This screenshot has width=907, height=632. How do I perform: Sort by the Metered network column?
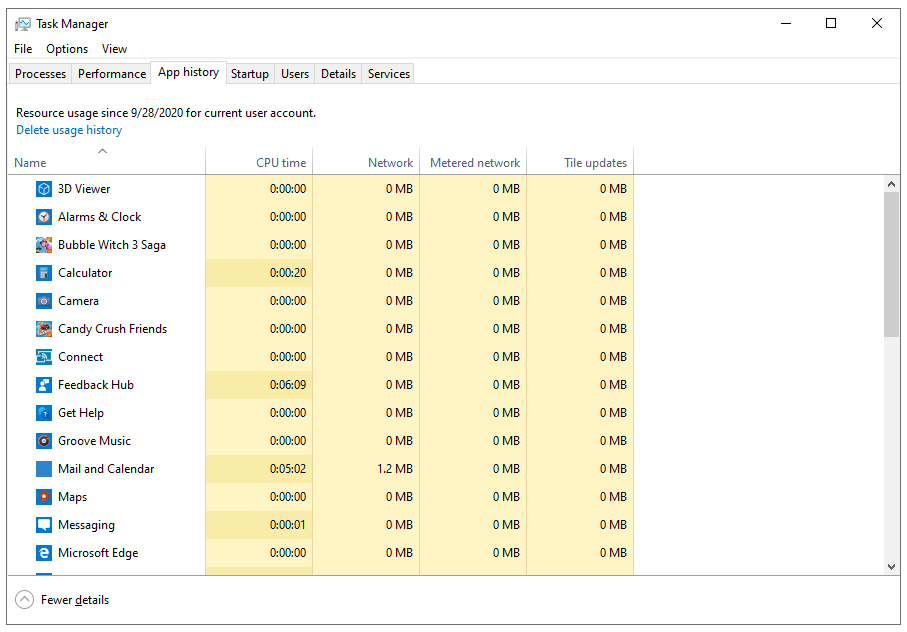click(x=473, y=161)
